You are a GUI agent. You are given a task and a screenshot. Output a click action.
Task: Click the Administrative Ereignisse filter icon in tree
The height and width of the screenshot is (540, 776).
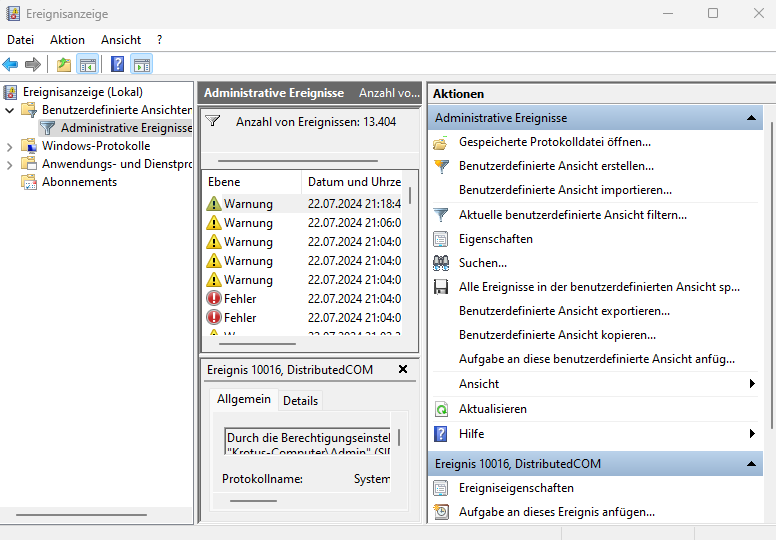coord(48,128)
